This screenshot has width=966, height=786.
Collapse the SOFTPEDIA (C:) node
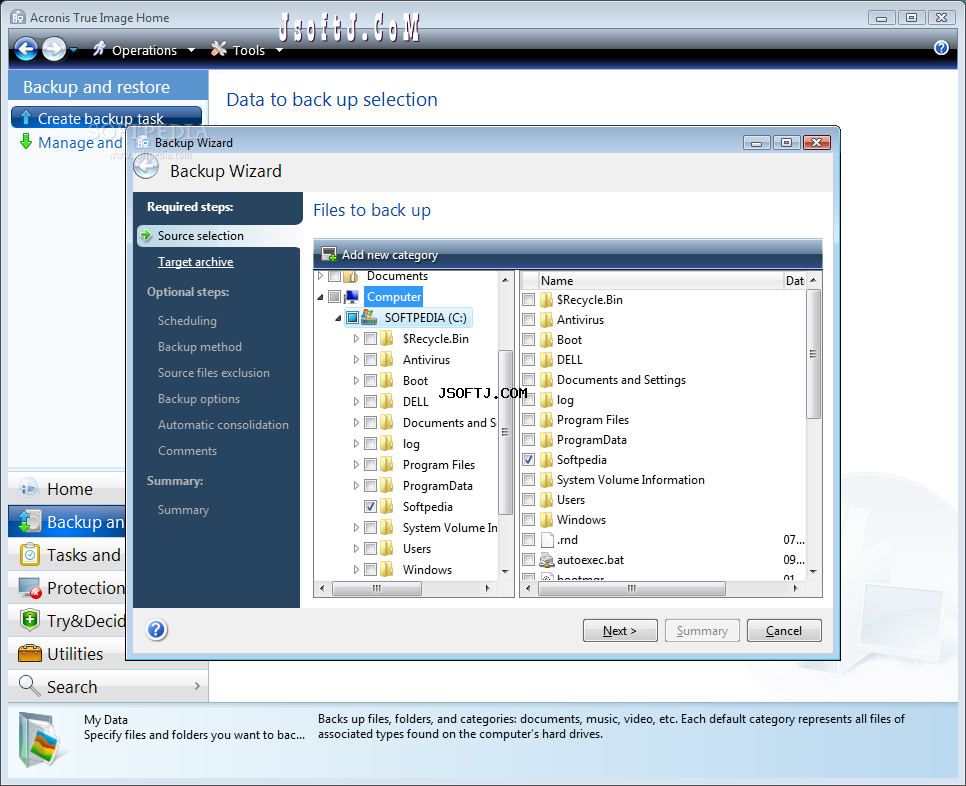[338, 318]
